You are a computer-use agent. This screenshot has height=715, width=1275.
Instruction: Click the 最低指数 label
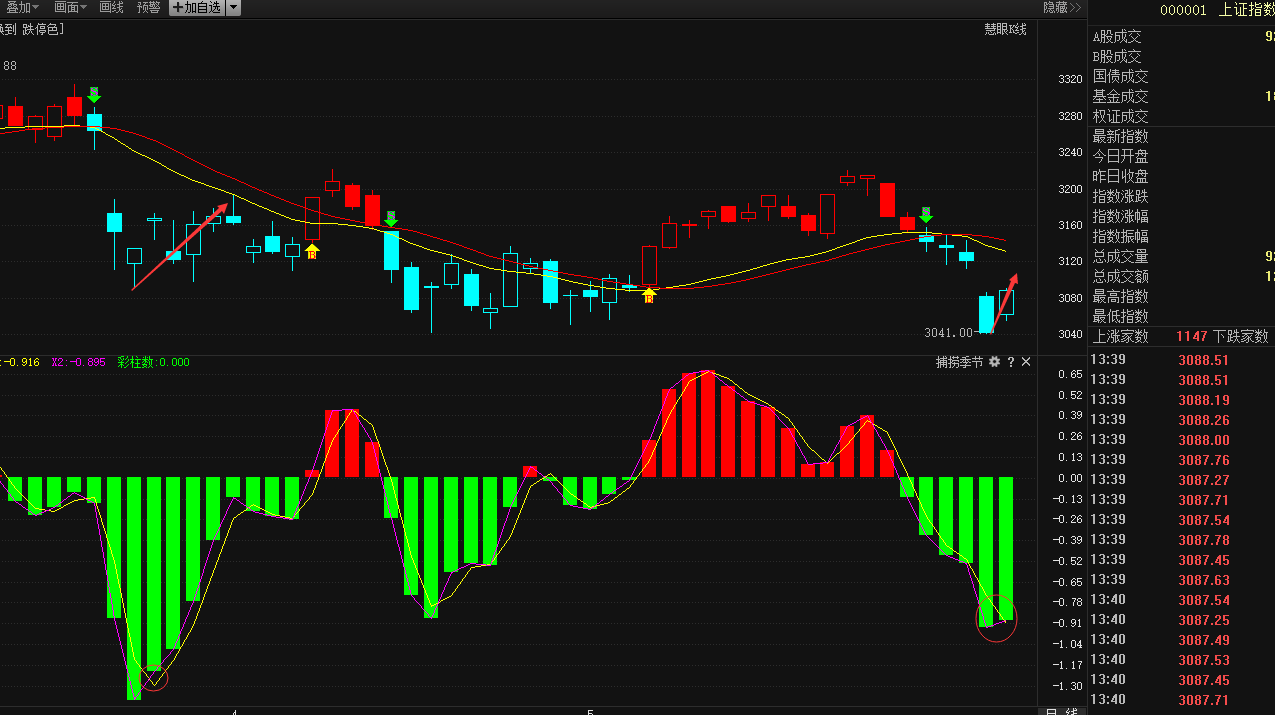point(1120,316)
